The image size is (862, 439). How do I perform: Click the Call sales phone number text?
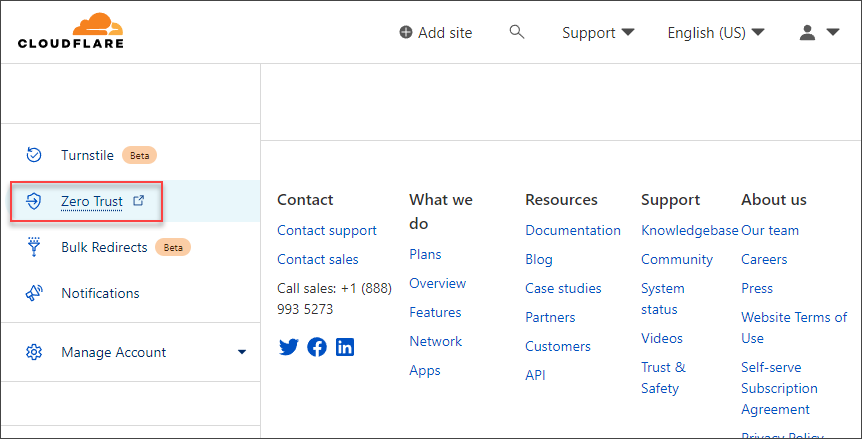[334, 298]
